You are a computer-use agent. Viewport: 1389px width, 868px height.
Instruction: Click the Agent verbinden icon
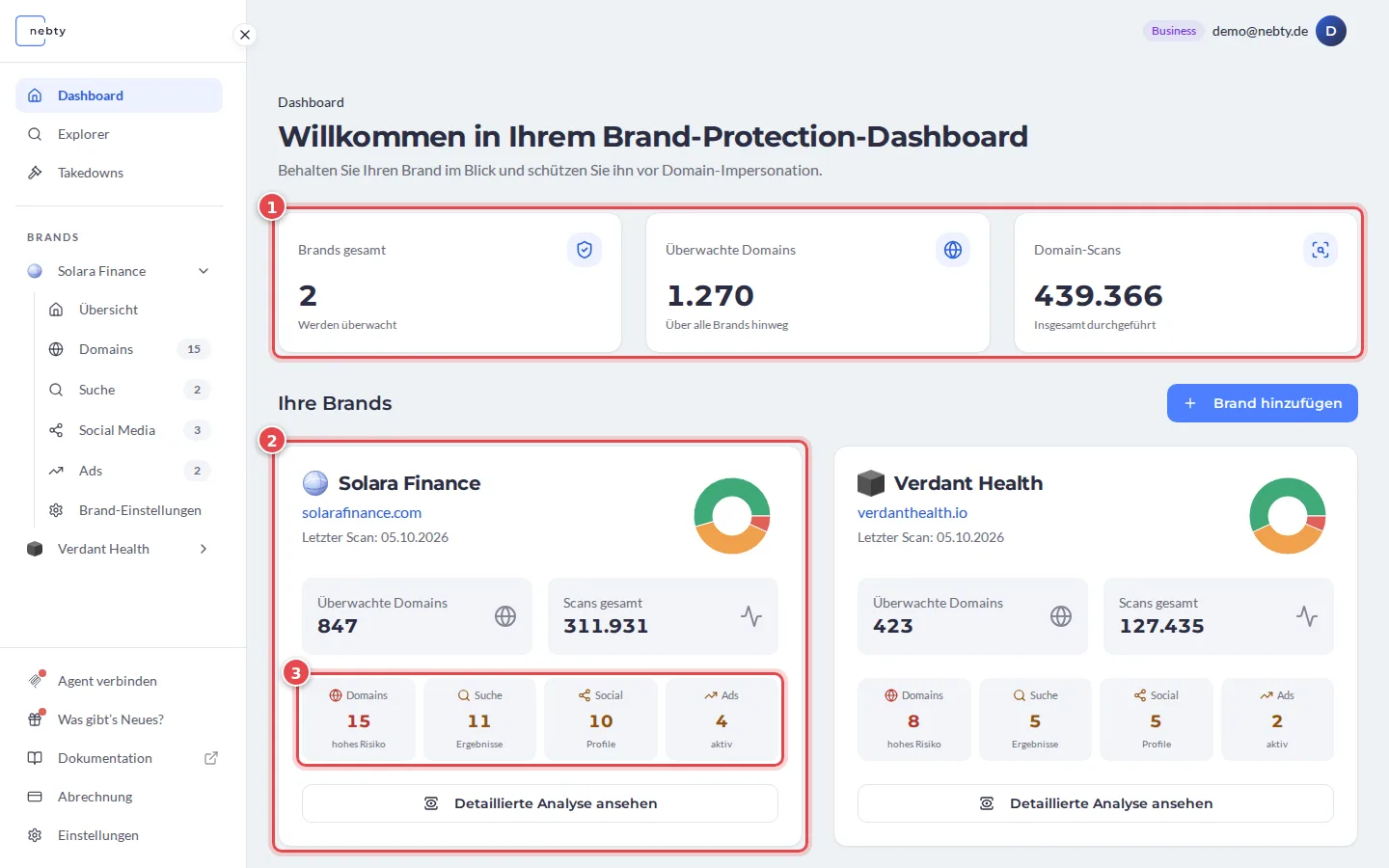pos(36,680)
